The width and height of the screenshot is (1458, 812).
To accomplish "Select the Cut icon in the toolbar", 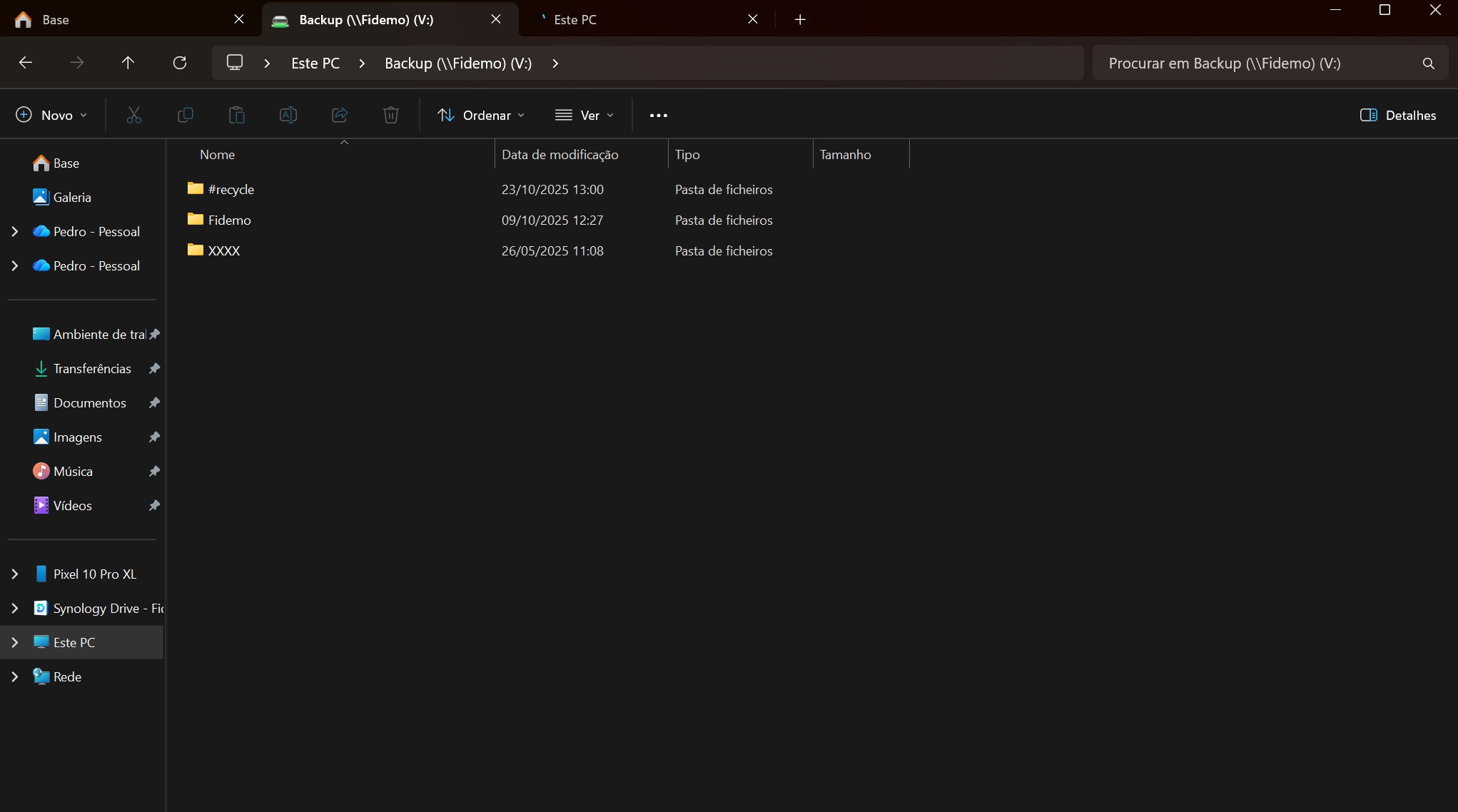I will [134, 115].
